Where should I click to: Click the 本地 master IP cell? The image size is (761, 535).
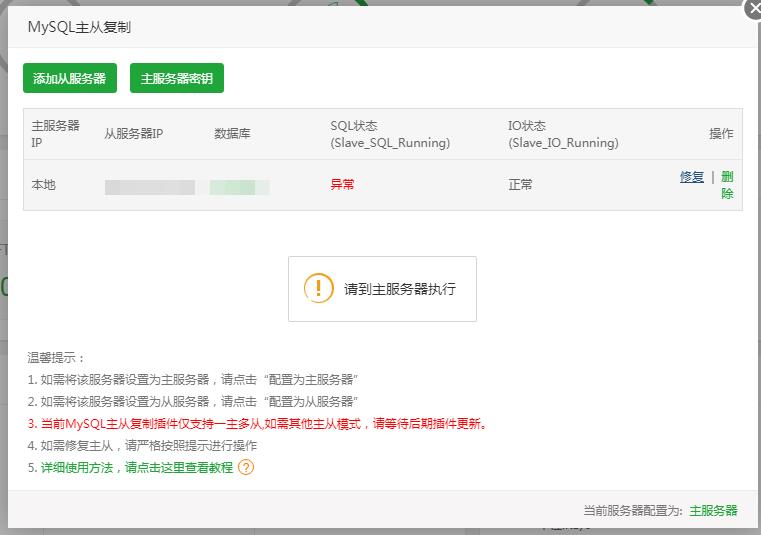click(x=44, y=184)
